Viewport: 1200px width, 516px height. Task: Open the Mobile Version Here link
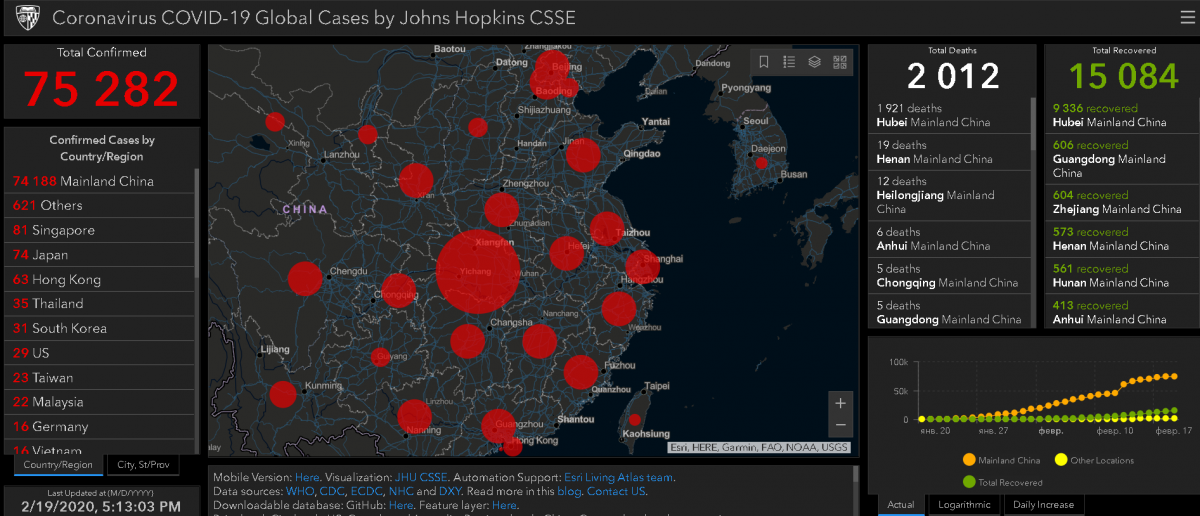coord(307,478)
